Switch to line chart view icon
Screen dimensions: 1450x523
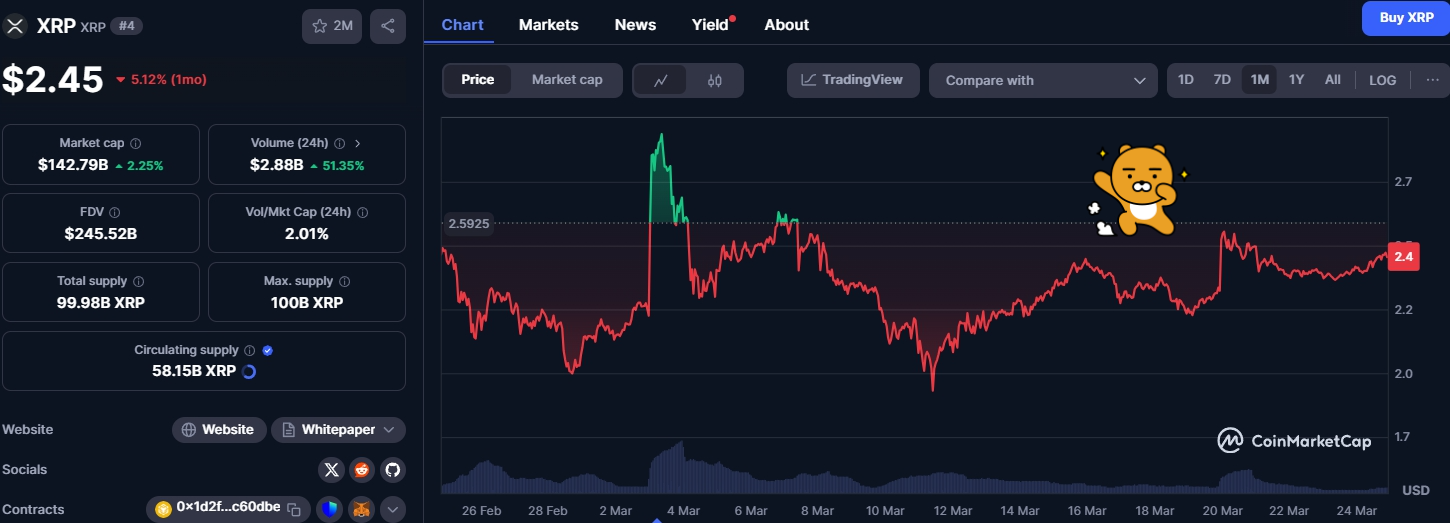[x=661, y=81]
